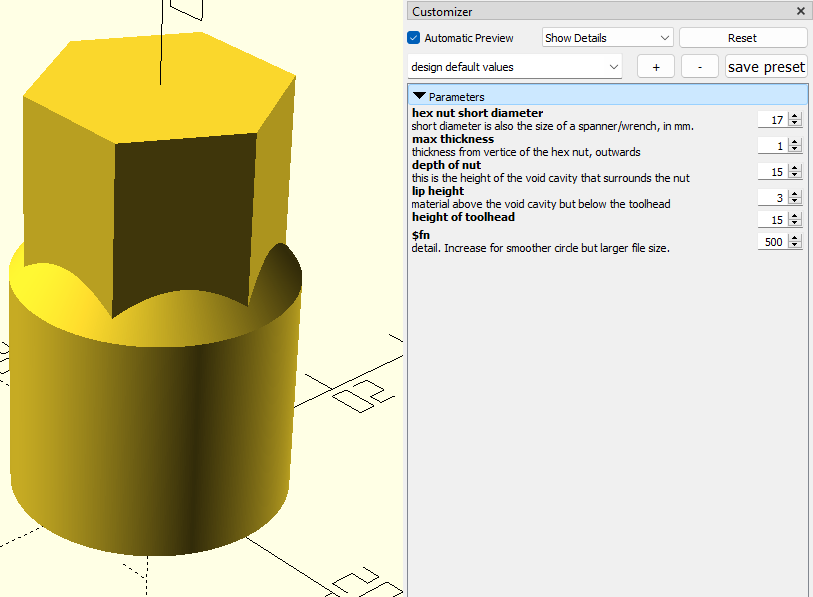Increase height of toolhead with the up arrow
Image resolution: width=813 pixels, height=597 pixels.
click(794, 215)
